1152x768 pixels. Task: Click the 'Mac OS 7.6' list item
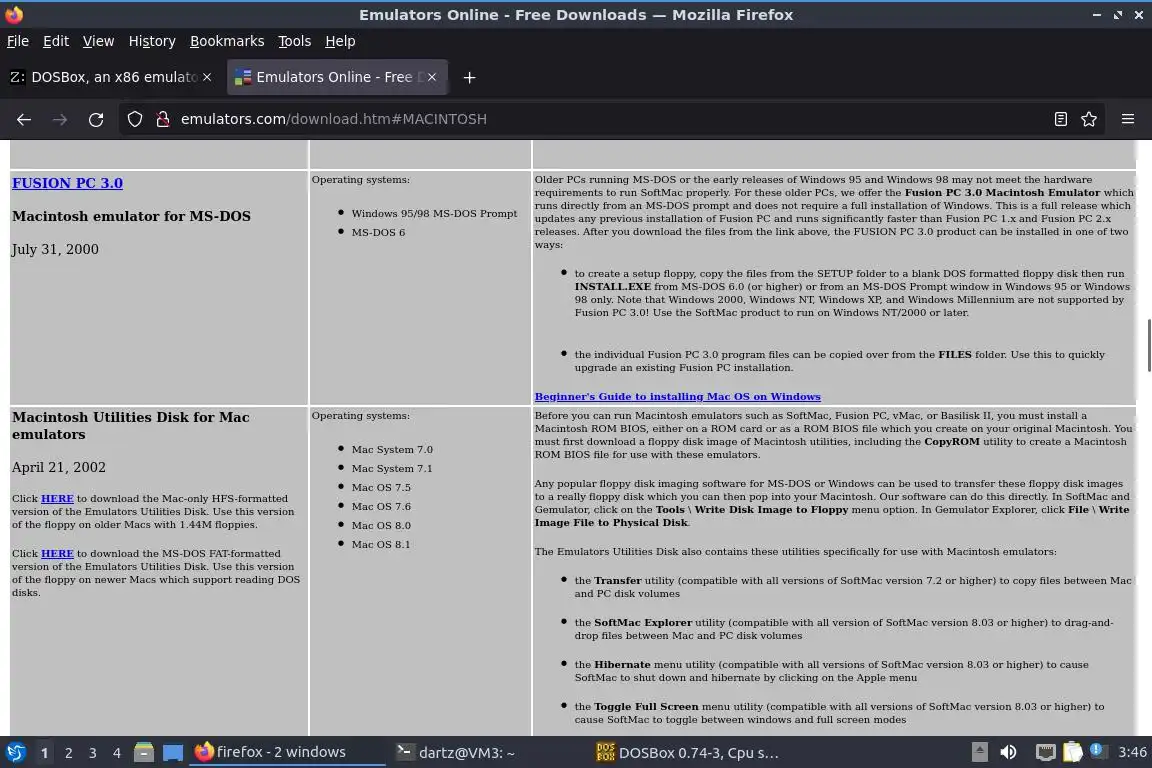[381, 506]
